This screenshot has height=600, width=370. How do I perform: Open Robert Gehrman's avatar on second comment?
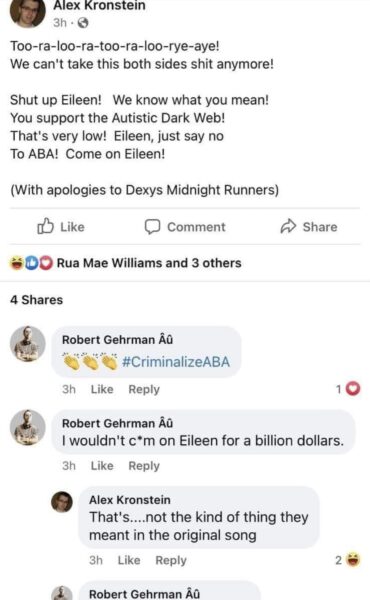28,427
